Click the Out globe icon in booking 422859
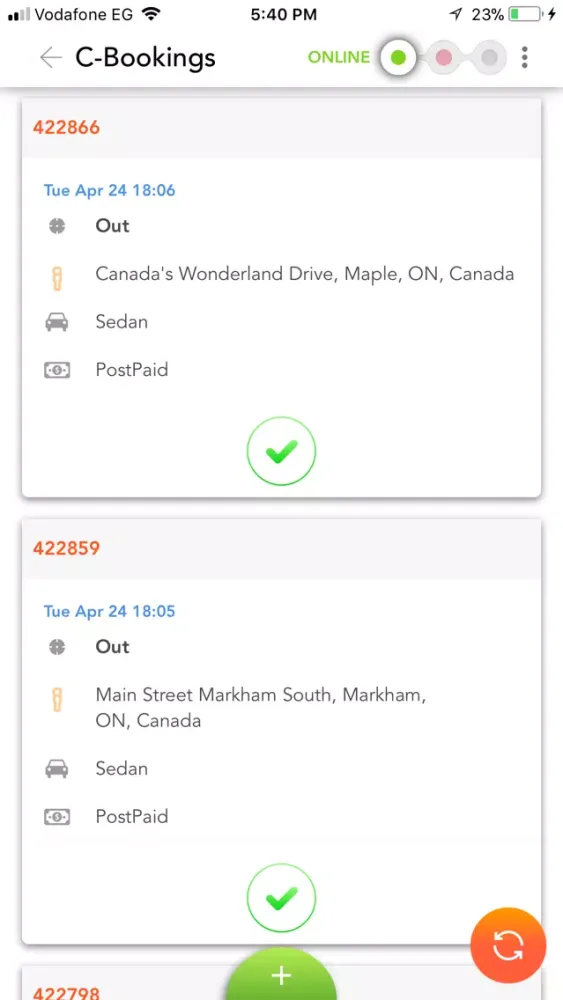Viewport: 563px width, 1000px height. [57, 647]
